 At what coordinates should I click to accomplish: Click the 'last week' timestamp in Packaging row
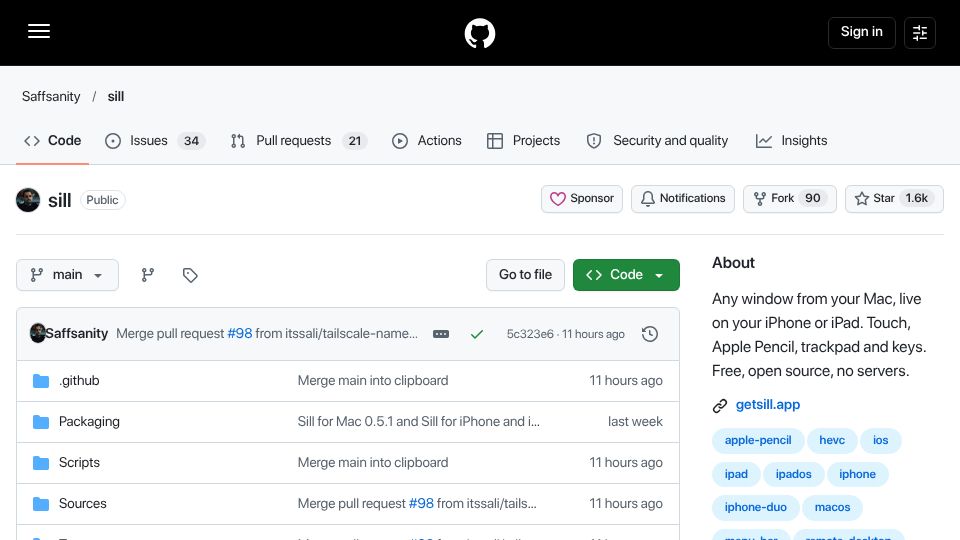pyautogui.click(x=635, y=422)
